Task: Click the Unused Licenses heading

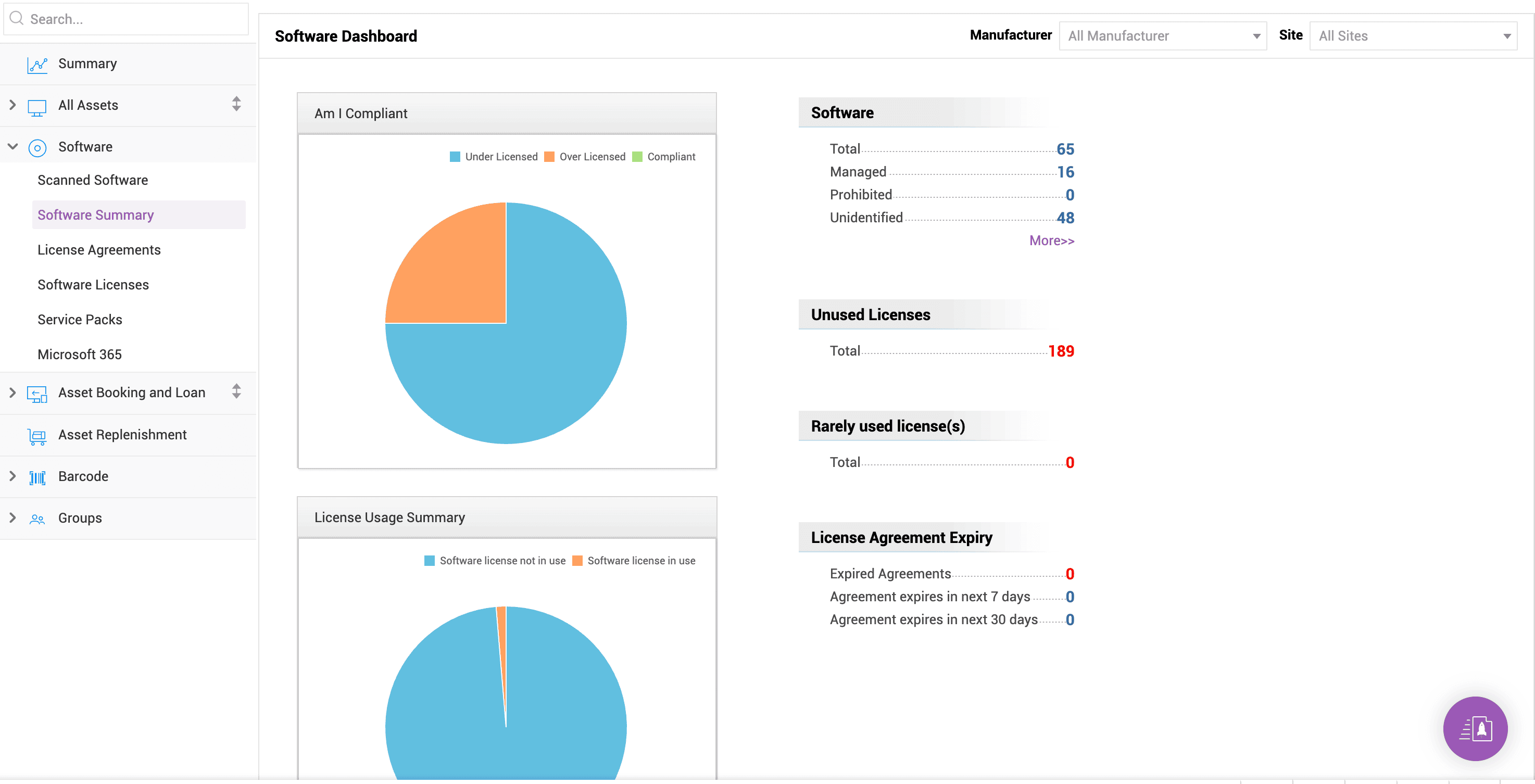Action: pyautogui.click(x=870, y=314)
